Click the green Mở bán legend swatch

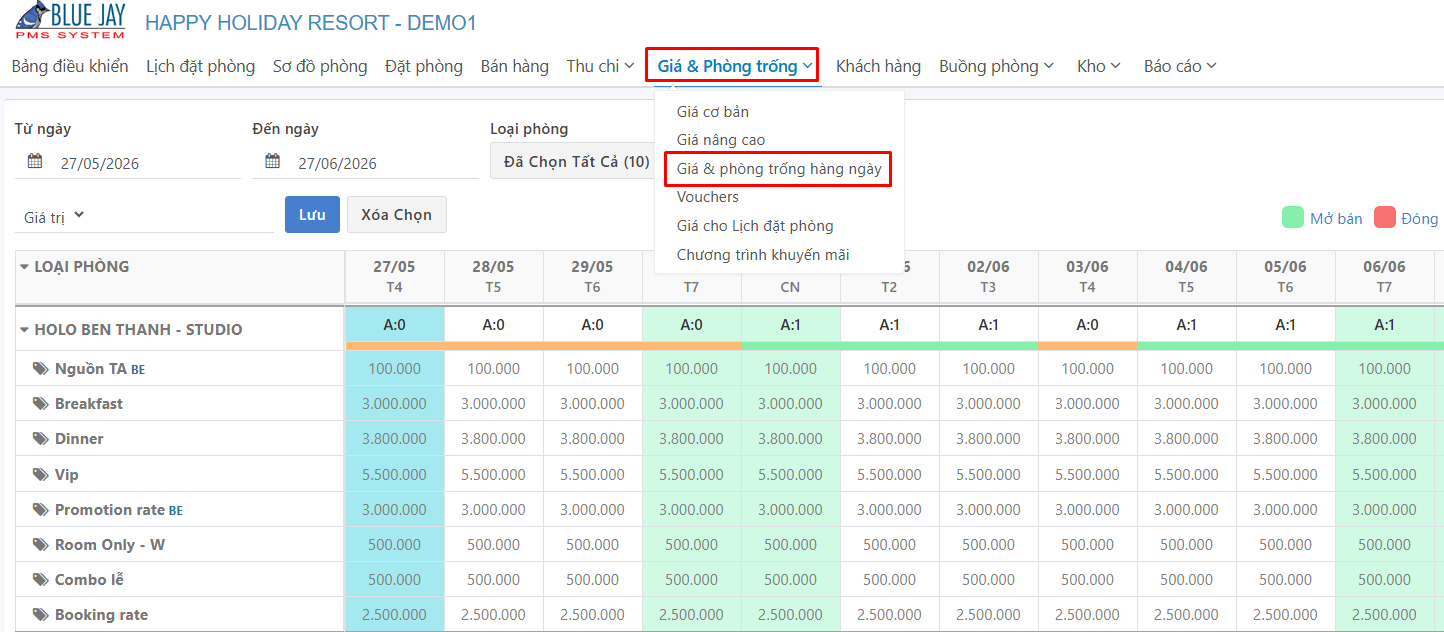point(1293,218)
